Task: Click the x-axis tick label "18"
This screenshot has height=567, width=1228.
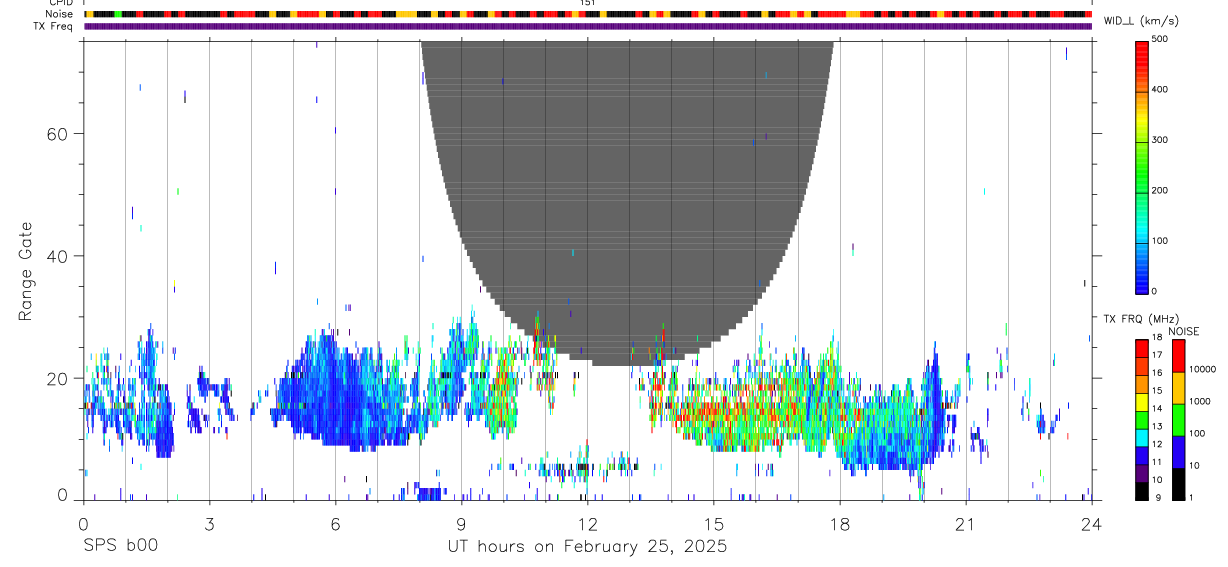Action: click(839, 523)
